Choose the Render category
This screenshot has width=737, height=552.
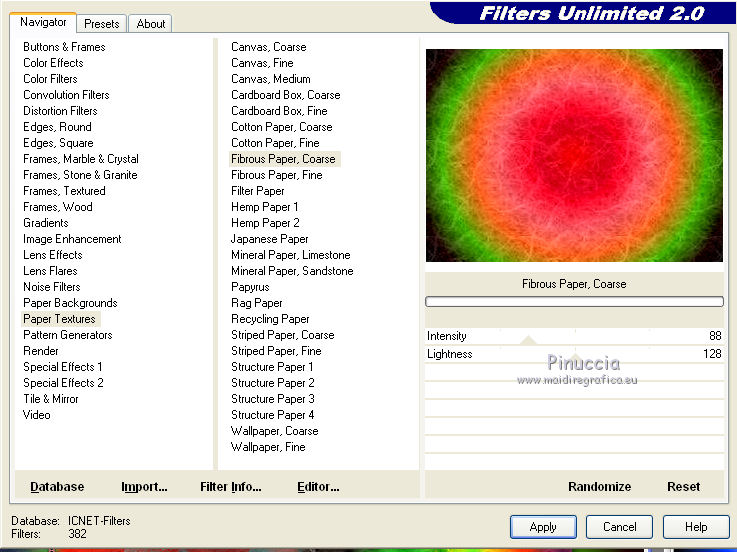coord(41,351)
